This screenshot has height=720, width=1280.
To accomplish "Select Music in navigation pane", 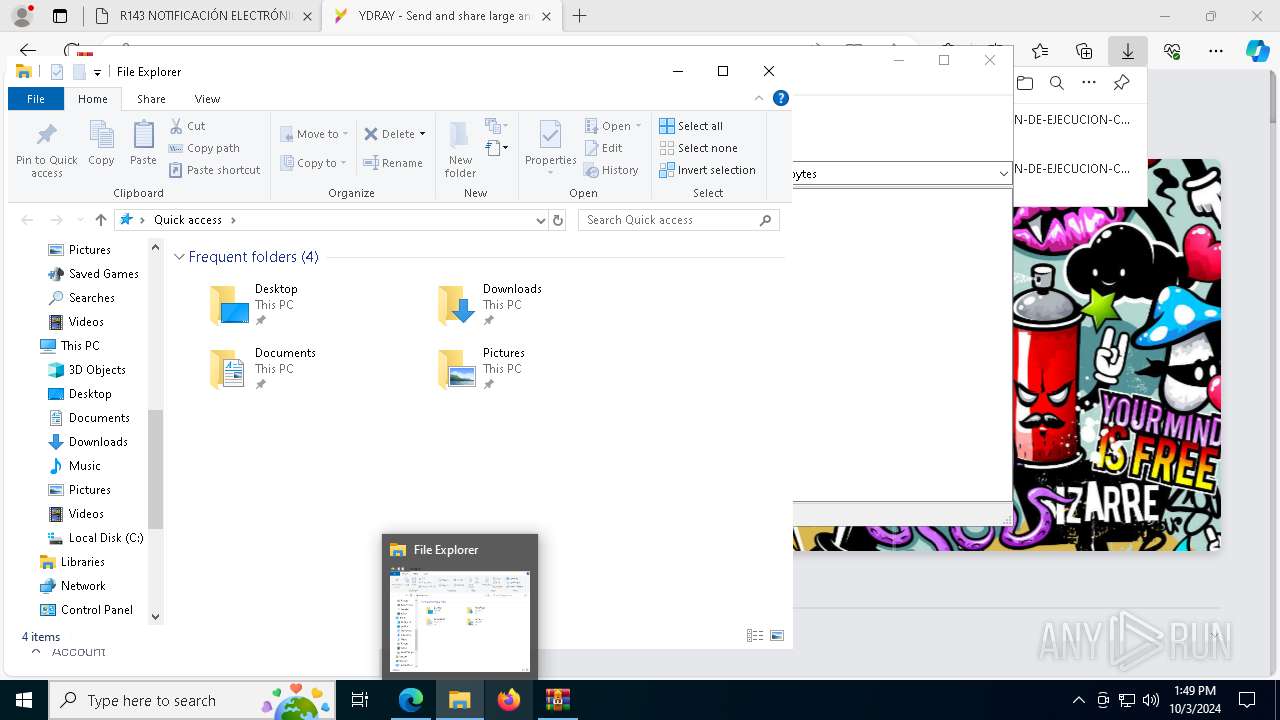I will [x=74, y=466].
